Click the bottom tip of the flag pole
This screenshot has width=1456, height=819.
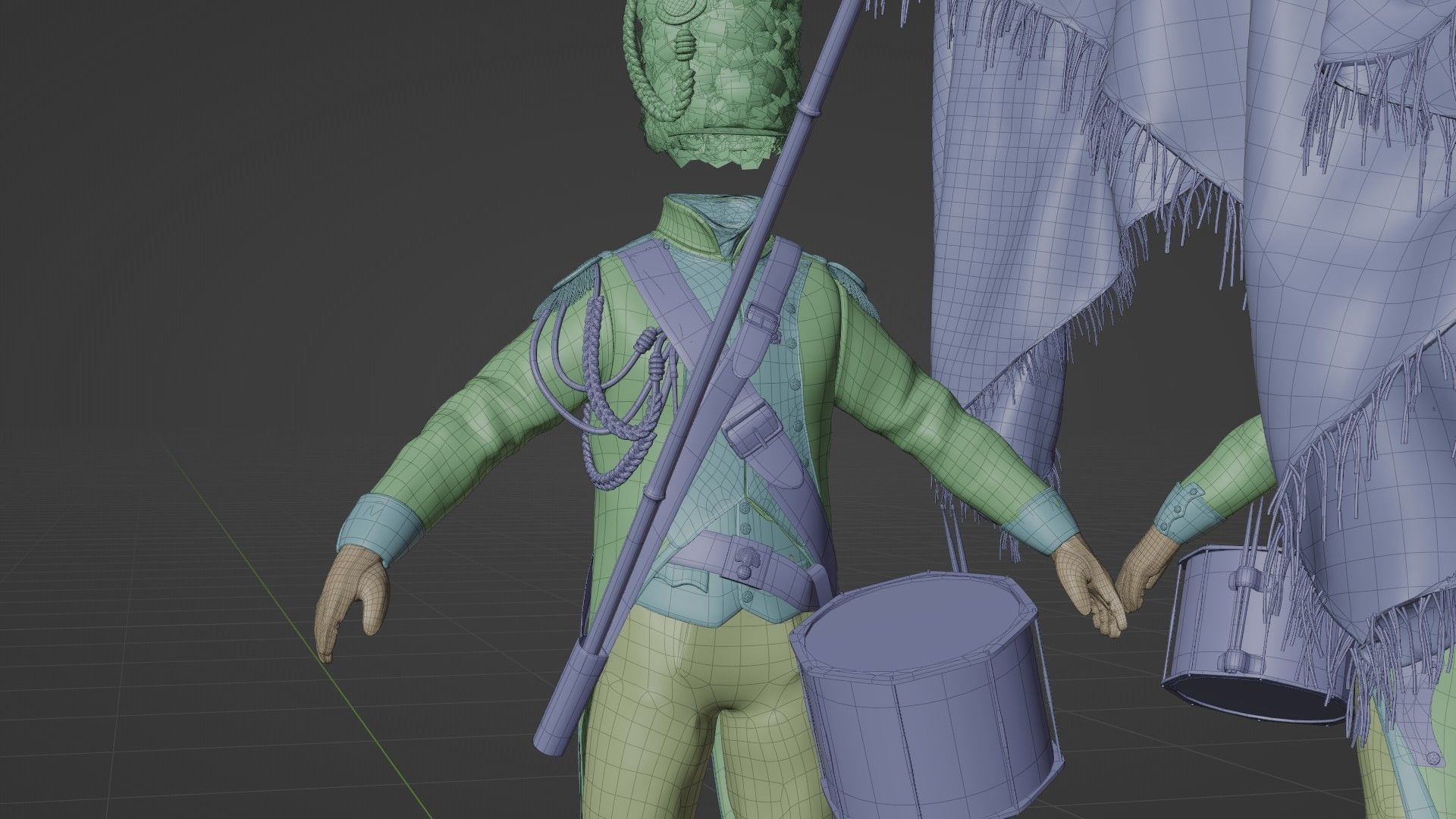(548, 743)
